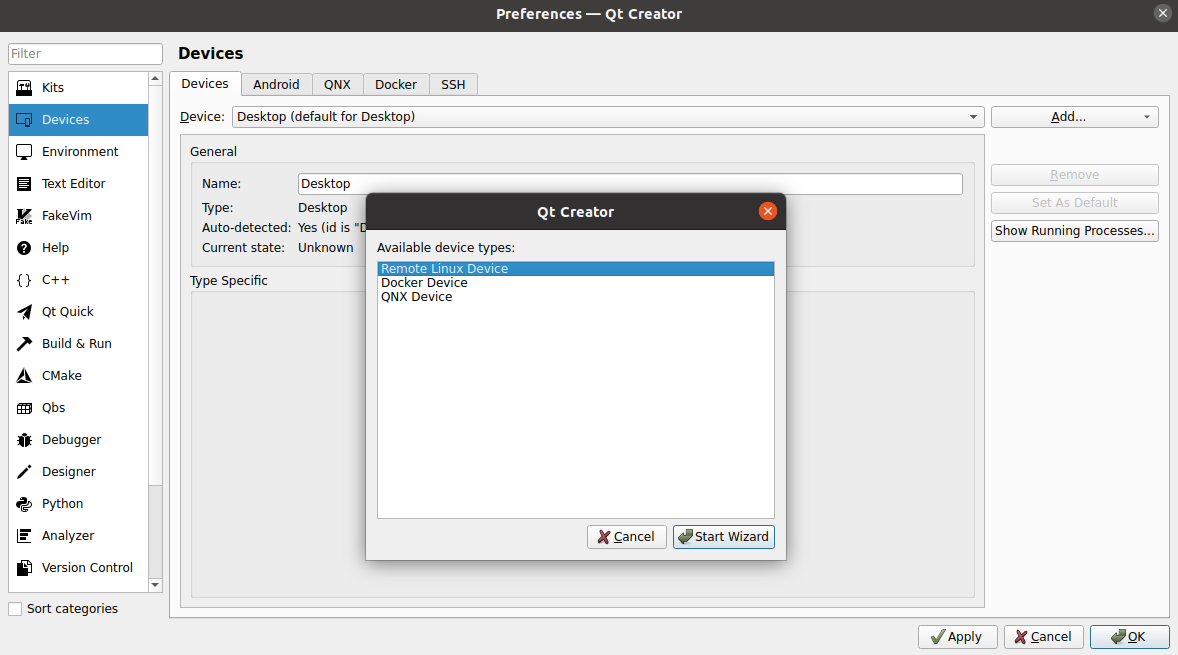The image size is (1178, 655).
Task: Switch to the Docker tab
Action: tap(396, 85)
